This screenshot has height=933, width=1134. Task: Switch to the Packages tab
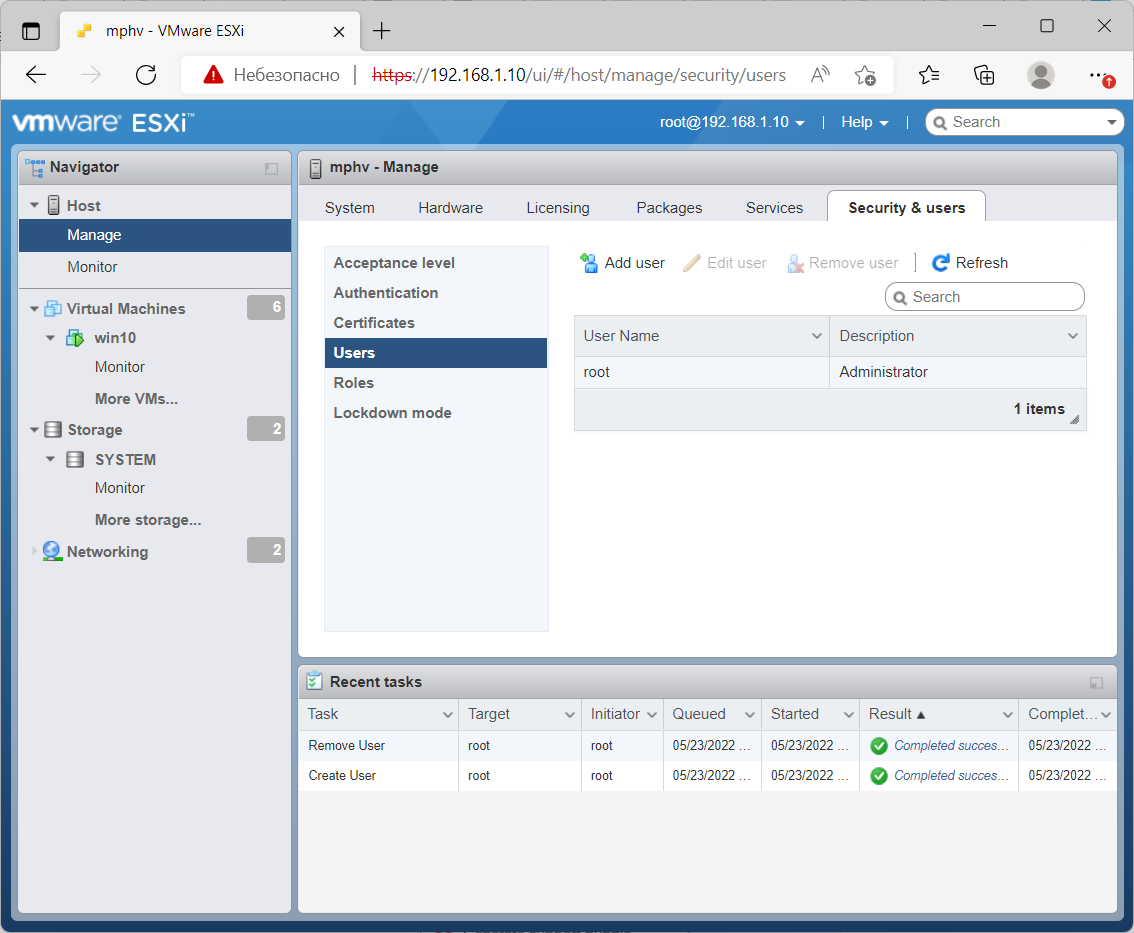[669, 208]
